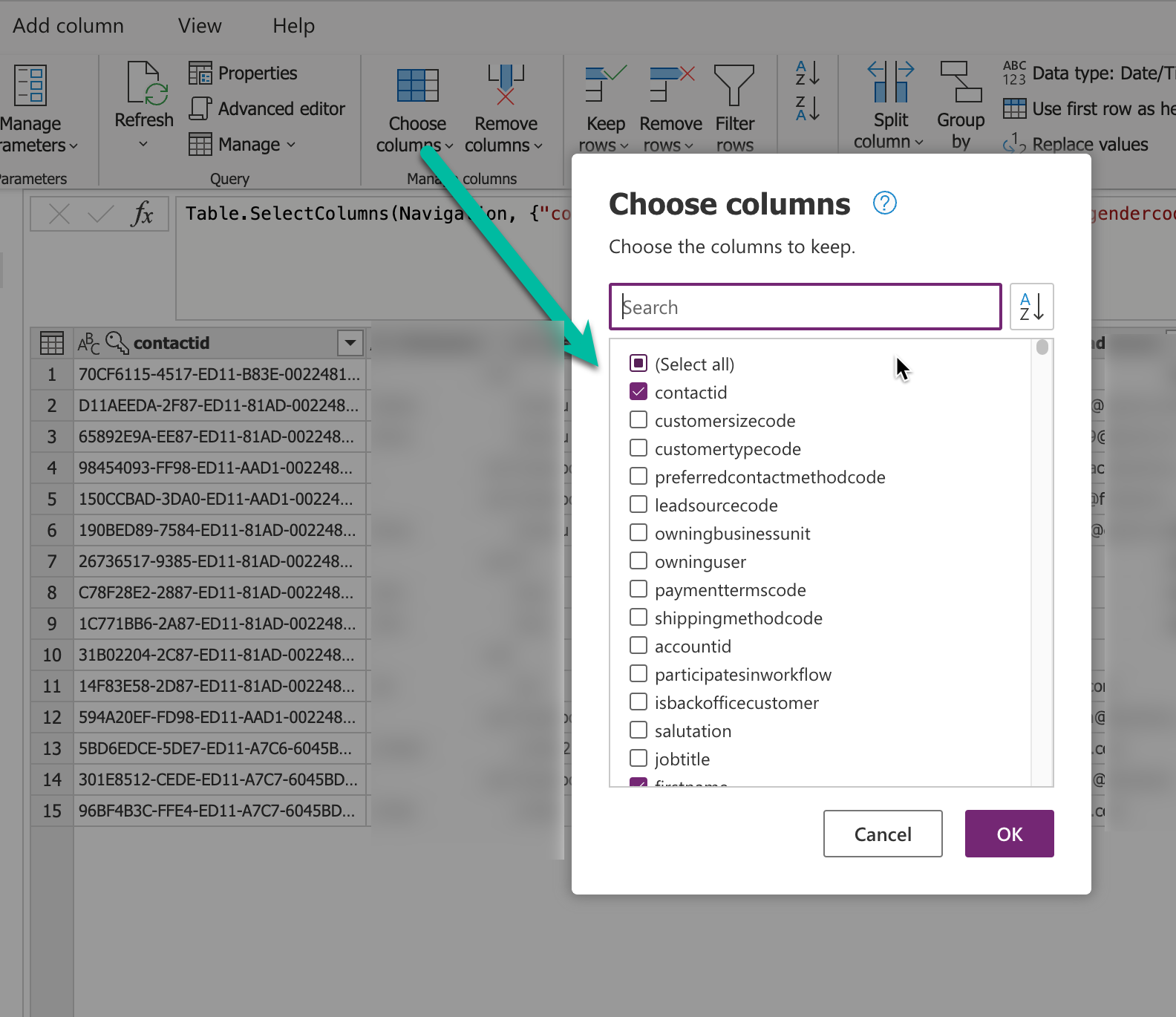
Task: Click contactid column ABC data type icon
Action: 88,343
